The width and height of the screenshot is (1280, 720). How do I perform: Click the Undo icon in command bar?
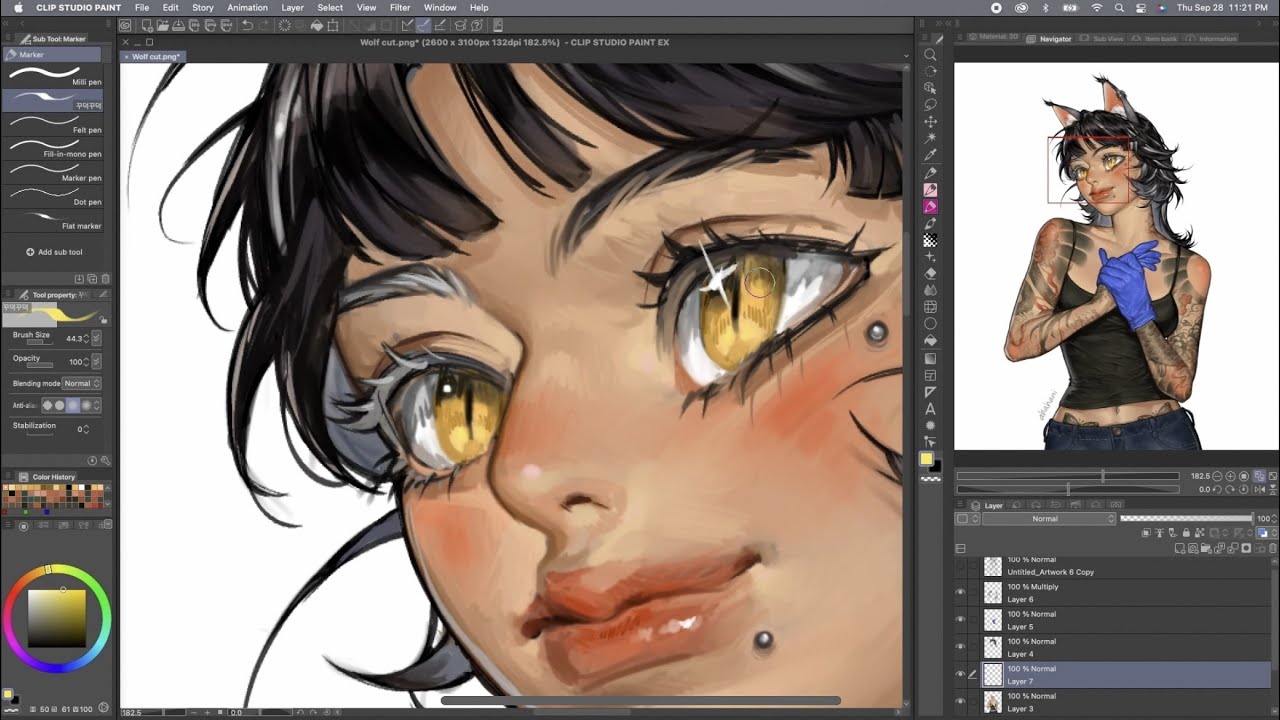pyautogui.click(x=247, y=25)
